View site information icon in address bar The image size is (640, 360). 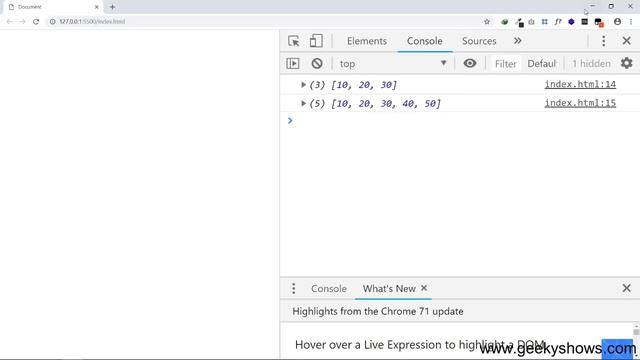point(52,22)
